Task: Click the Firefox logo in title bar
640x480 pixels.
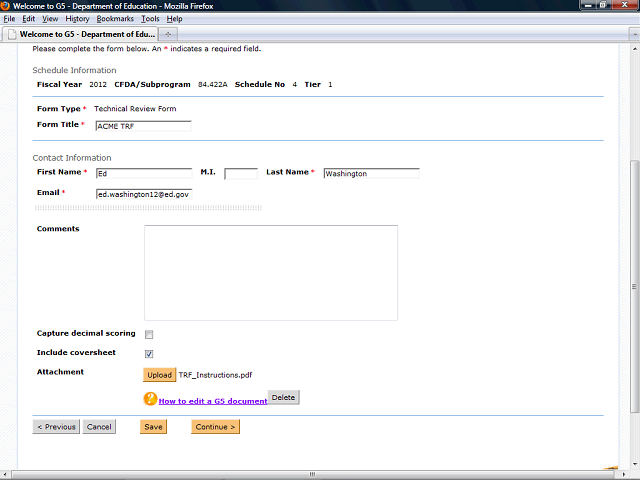Action: tap(5, 6)
